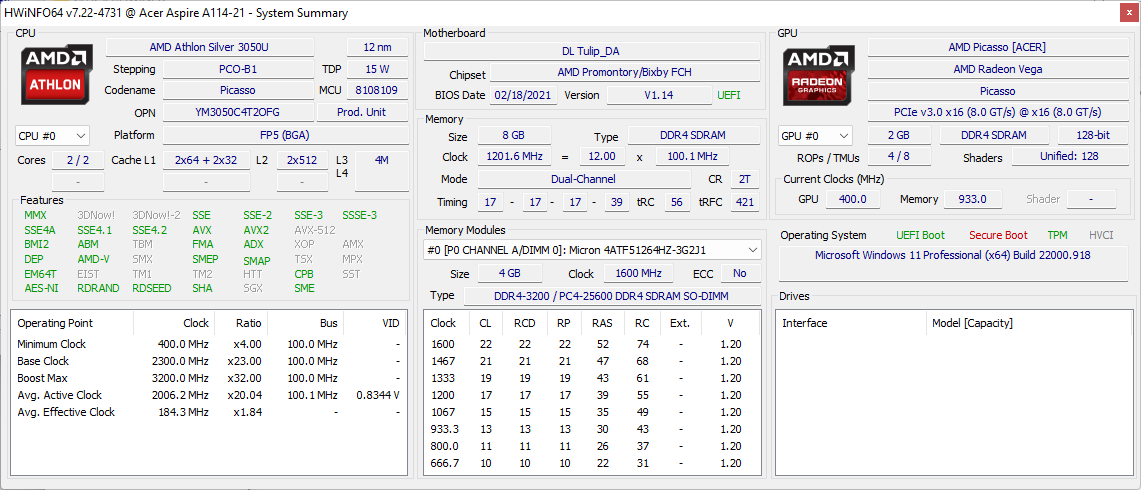Click the CR 2T value
The width and height of the screenshot is (1141, 490).
click(744, 179)
